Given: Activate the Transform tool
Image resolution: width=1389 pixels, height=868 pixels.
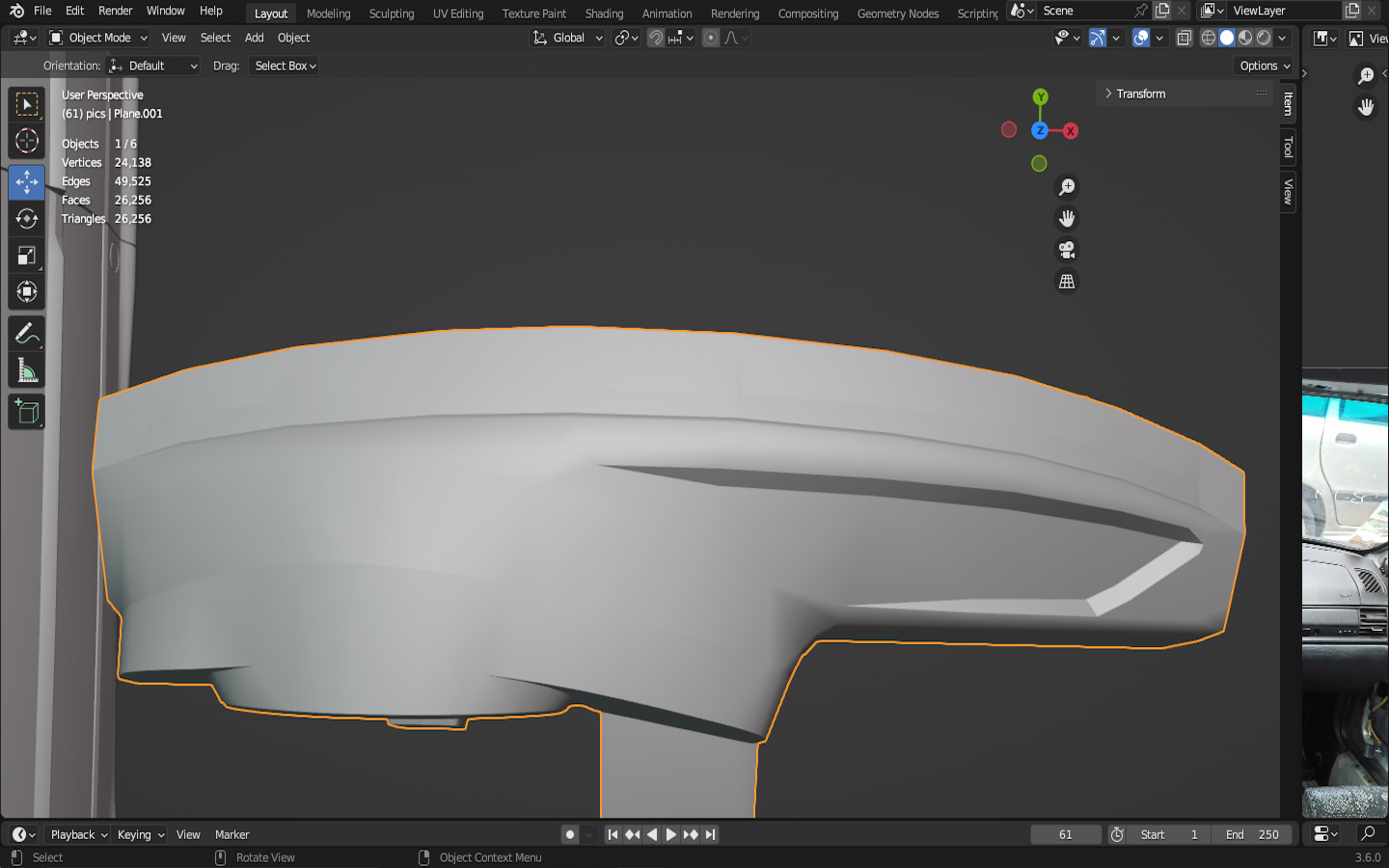Looking at the screenshot, I should tap(27, 291).
